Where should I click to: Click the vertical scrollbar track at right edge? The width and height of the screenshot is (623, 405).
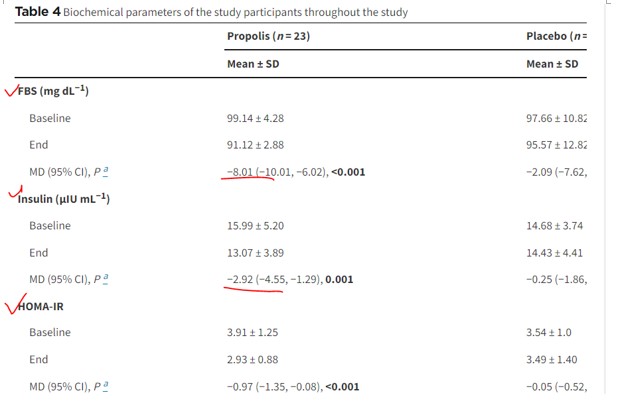click(x=607, y=199)
